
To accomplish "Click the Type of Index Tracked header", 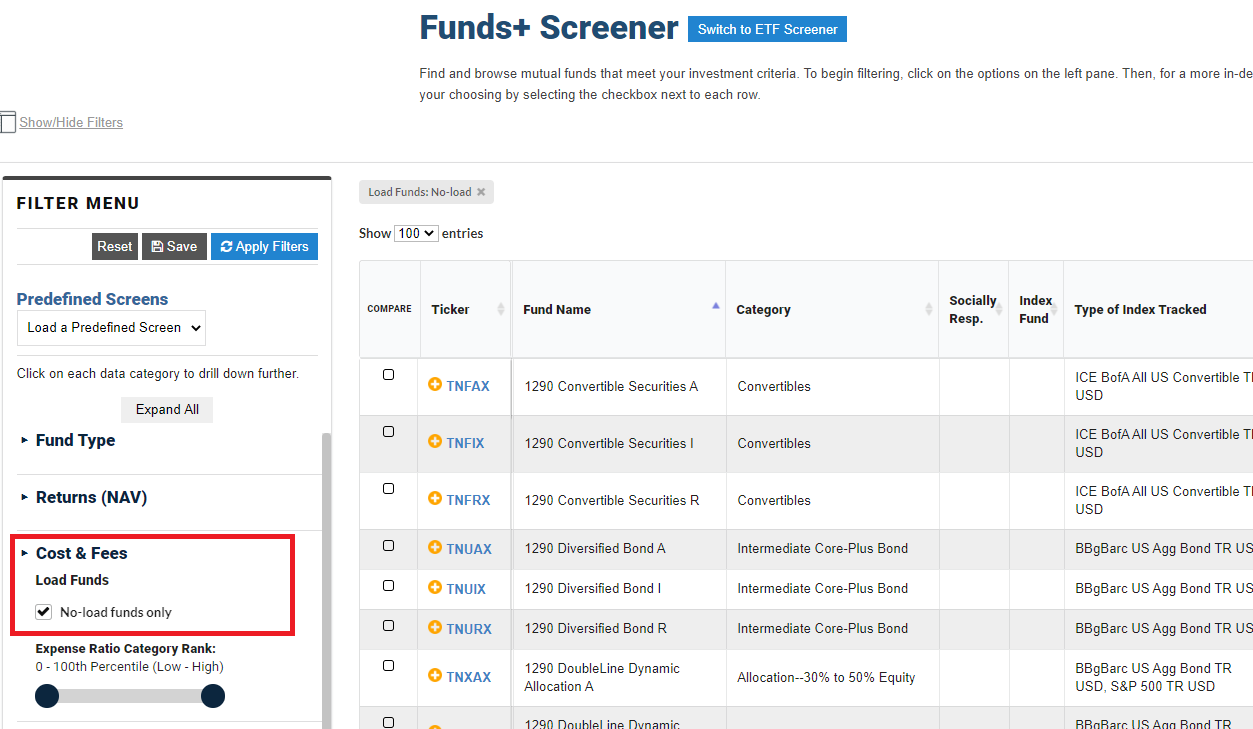I will [x=1140, y=309].
